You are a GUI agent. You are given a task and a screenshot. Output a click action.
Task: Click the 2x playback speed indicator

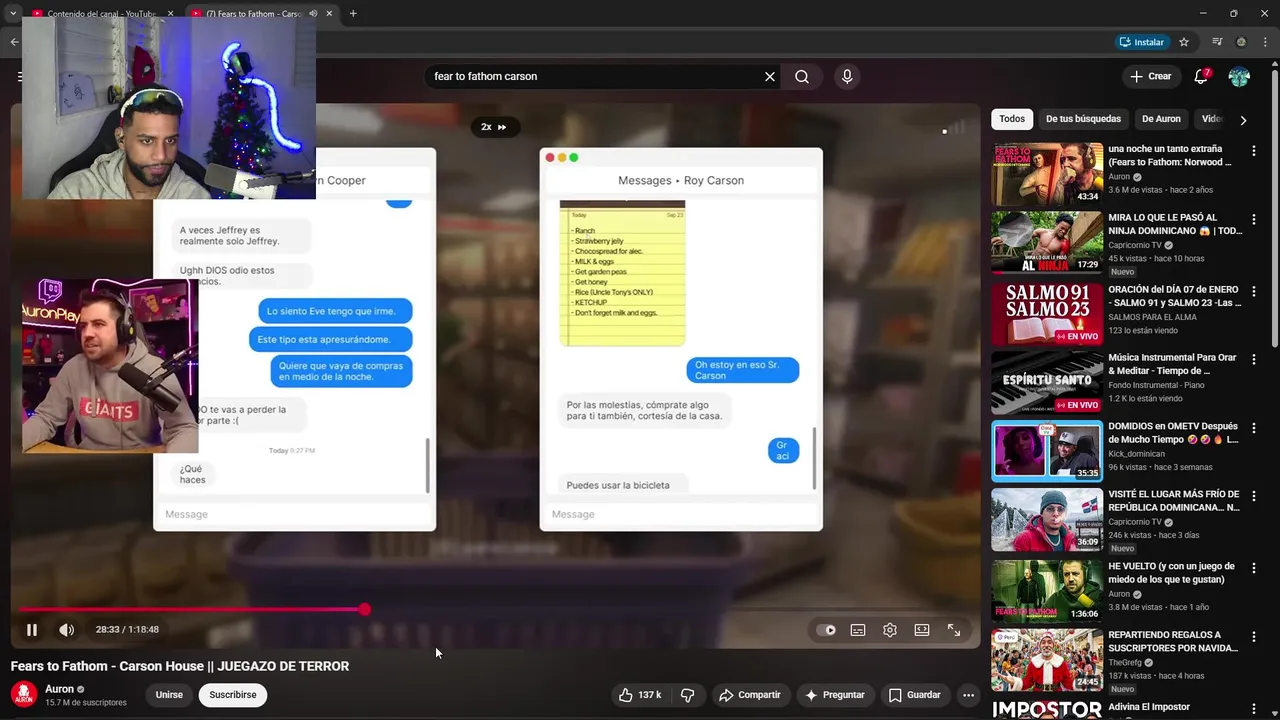(494, 127)
